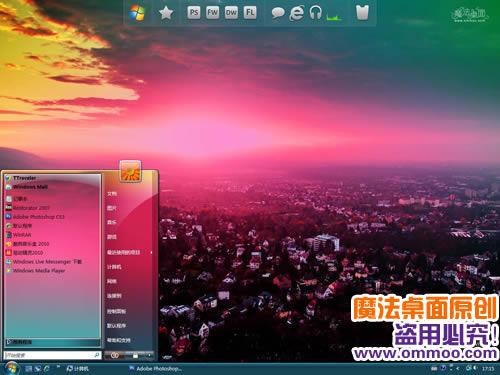The image size is (500, 375).
Task: Expand the All Programs arrow entry
Action: click(52, 342)
